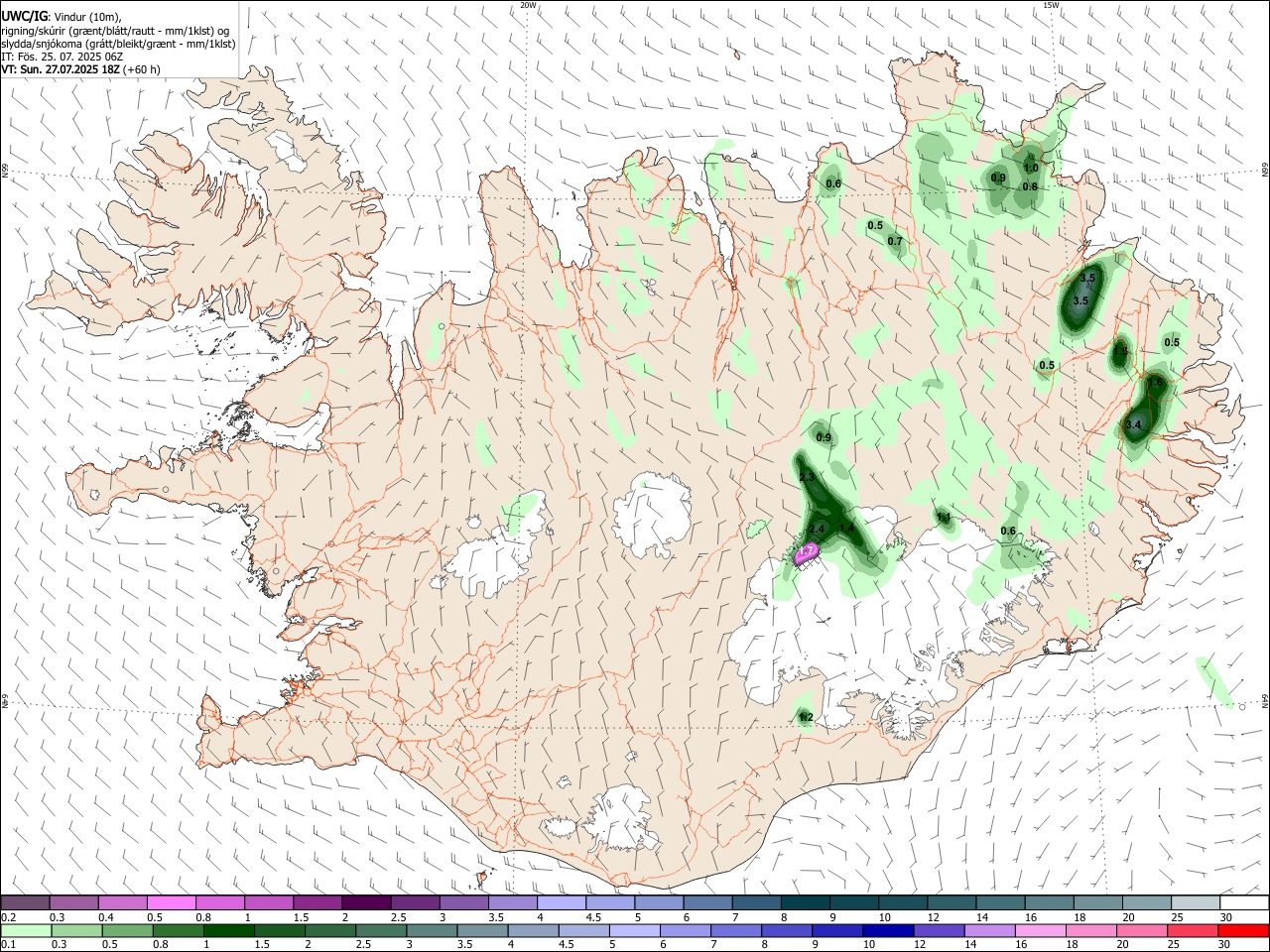Click the 1.6 rainfall value label

[1155, 383]
